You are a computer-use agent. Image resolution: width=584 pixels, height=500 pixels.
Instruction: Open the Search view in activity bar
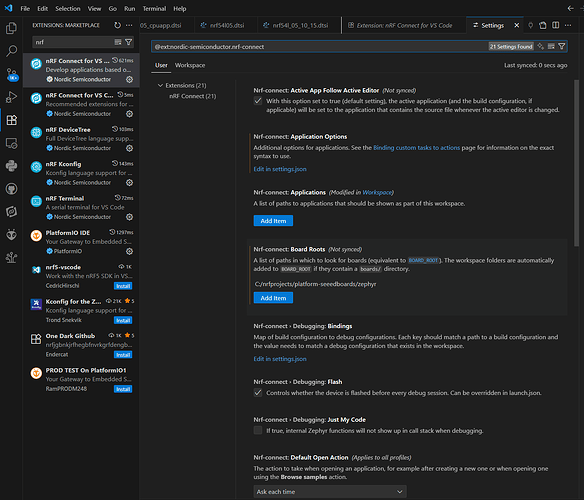[11, 51]
